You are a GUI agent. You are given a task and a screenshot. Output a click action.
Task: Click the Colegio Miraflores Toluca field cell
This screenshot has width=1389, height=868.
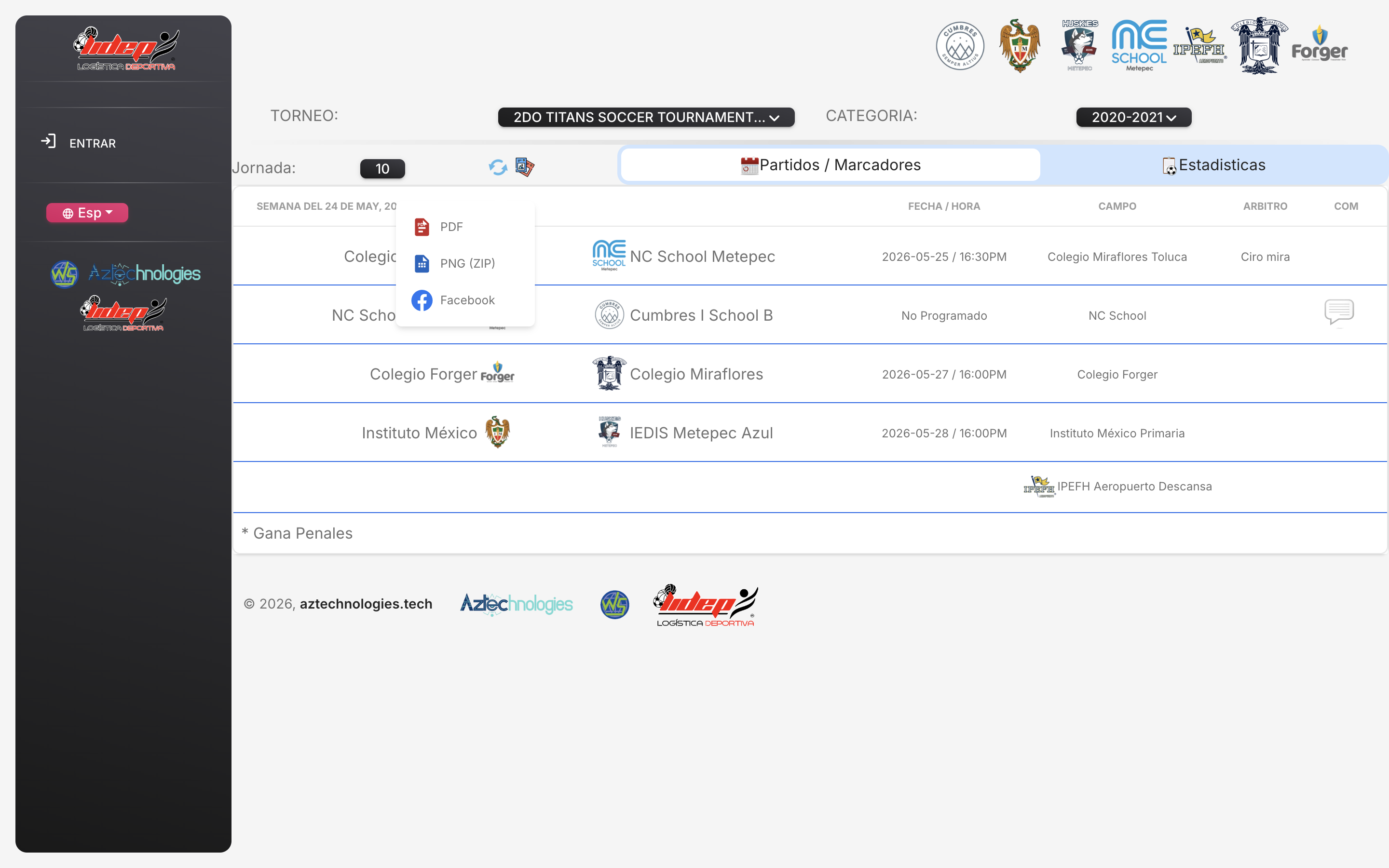point(1117,257)
